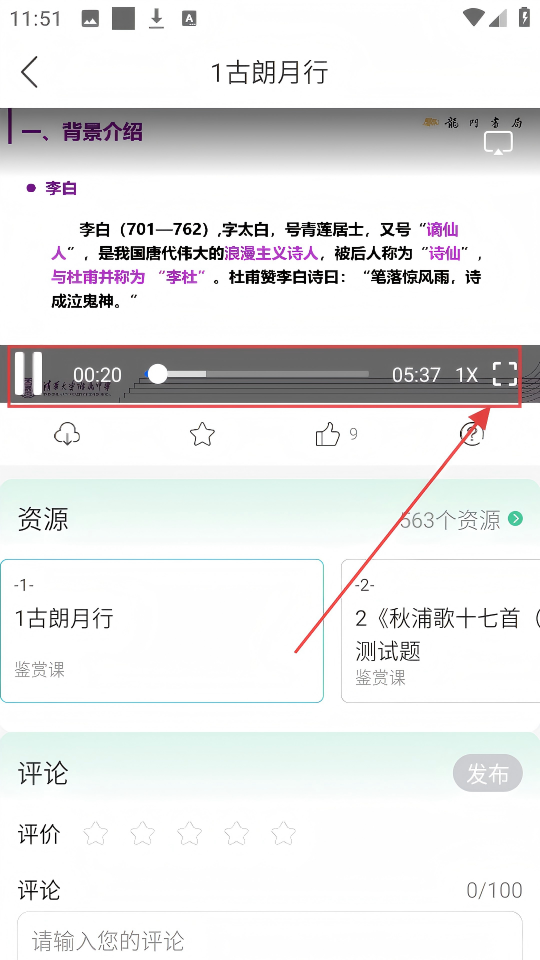Viewport: 540px width, 960px height.
Task: Like the lesson with thumbs-up
Action: point(328,435)
